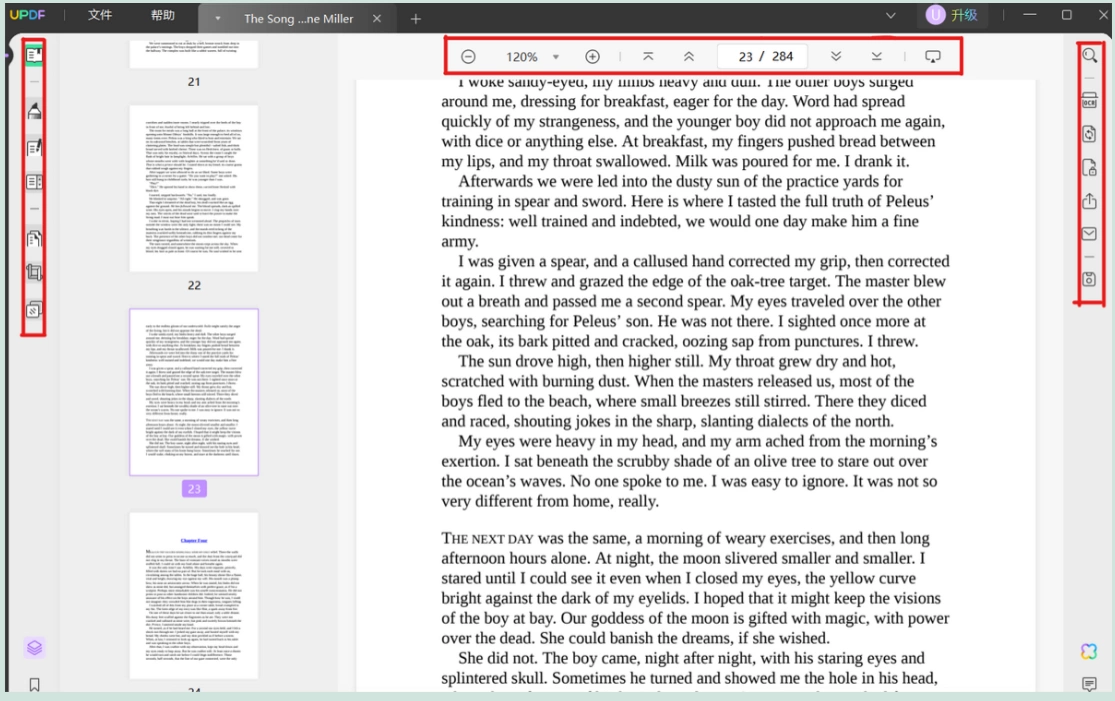Open the tab list dropdown arrow
This screenshot has height=701, width=1115.
click(890, 16)
